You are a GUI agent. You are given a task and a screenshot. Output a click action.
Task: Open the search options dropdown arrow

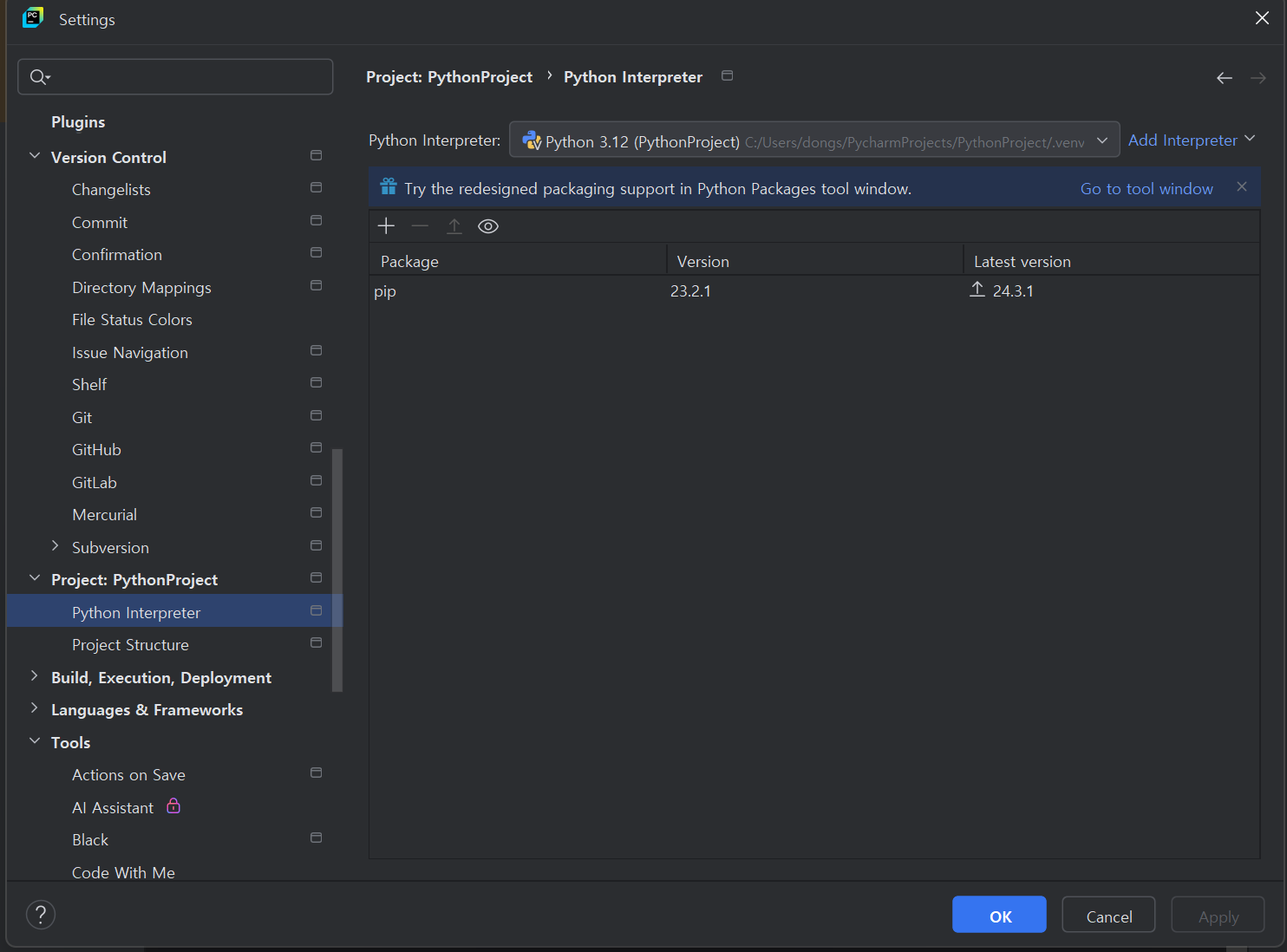tap(49, 78)
